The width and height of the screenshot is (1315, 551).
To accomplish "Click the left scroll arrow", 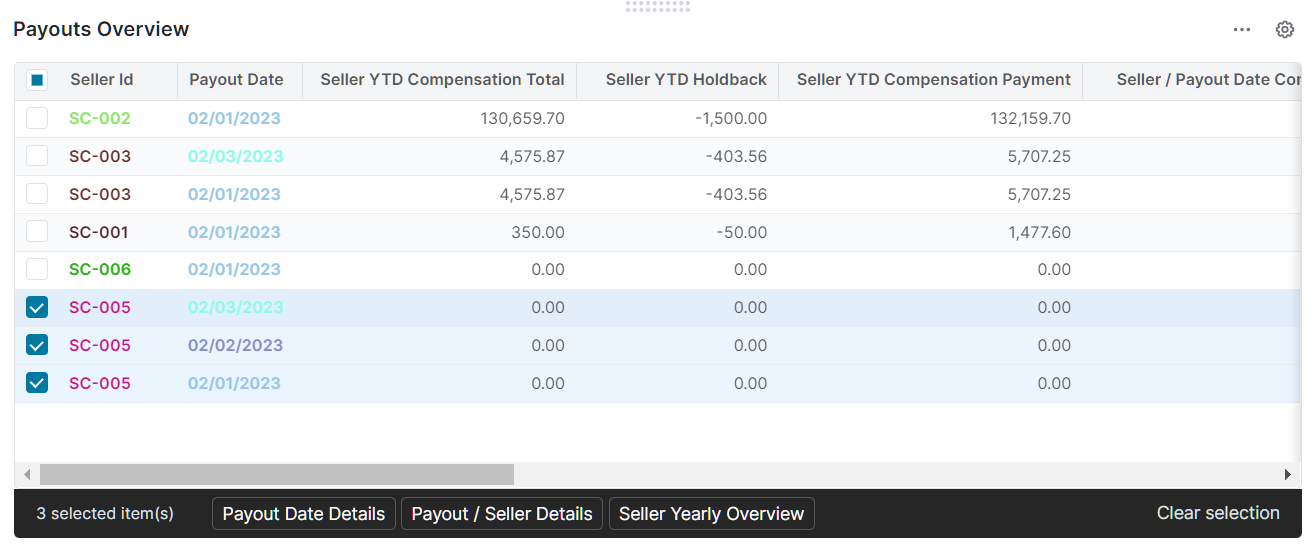I will [27, 474].
